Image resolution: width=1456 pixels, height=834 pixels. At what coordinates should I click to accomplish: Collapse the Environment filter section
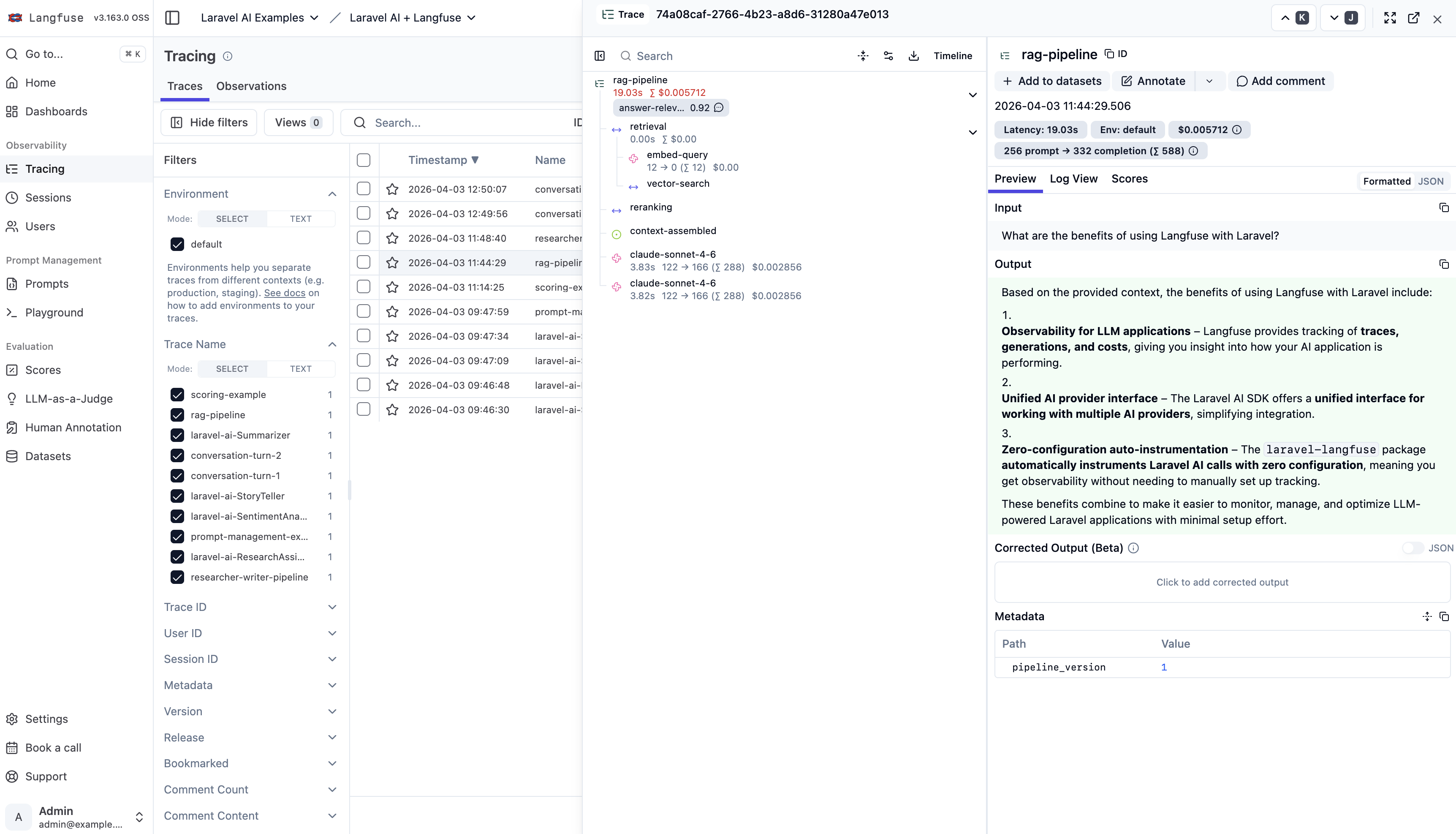[332, 194]
